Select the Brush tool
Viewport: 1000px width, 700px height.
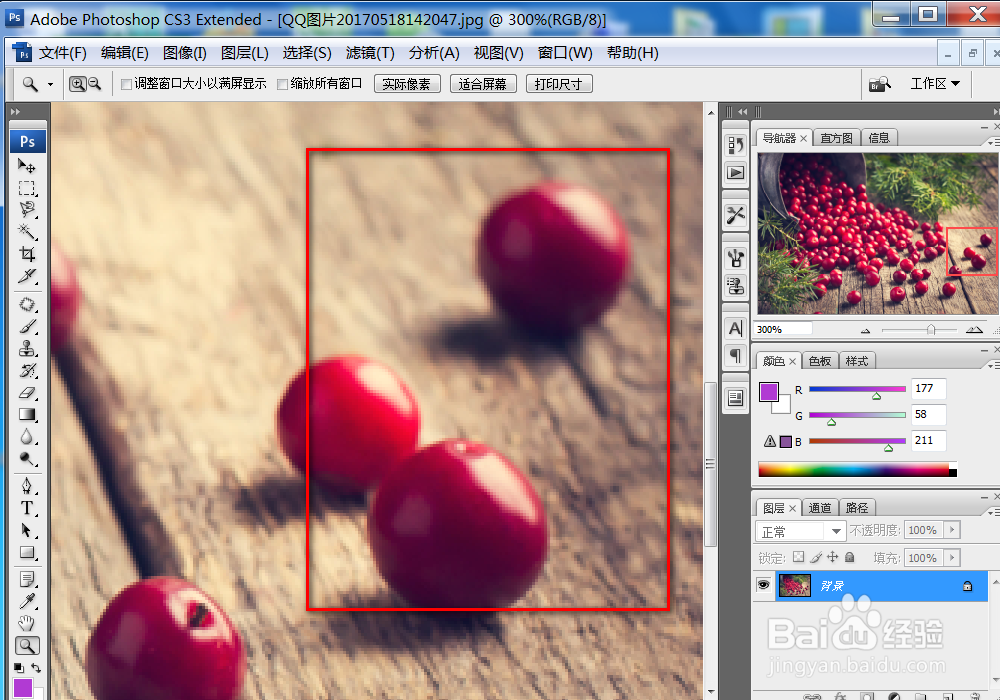coord(27,326)
